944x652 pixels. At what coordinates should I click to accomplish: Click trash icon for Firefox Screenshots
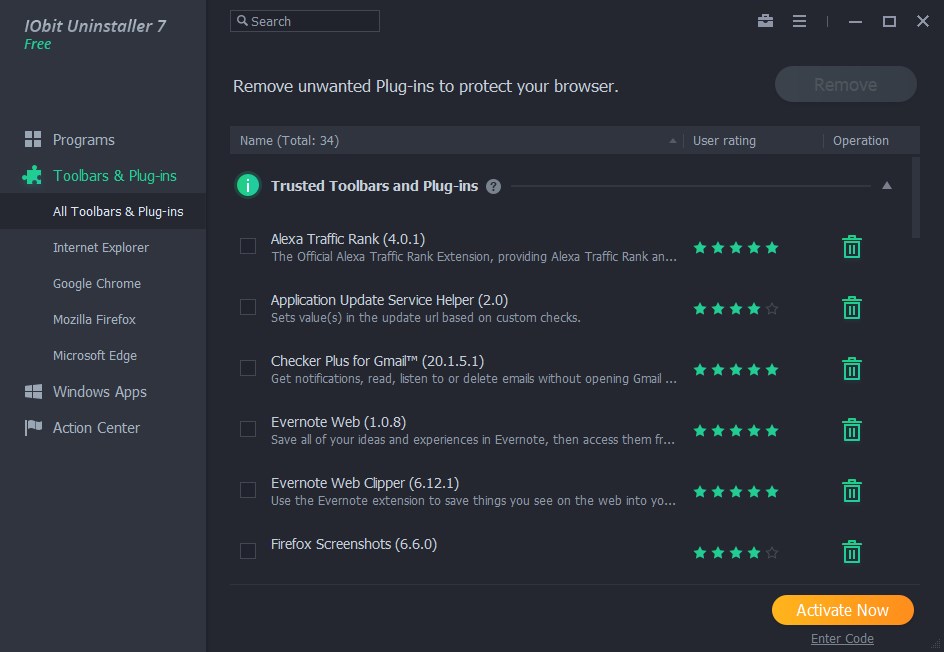[x=851, y=551]
